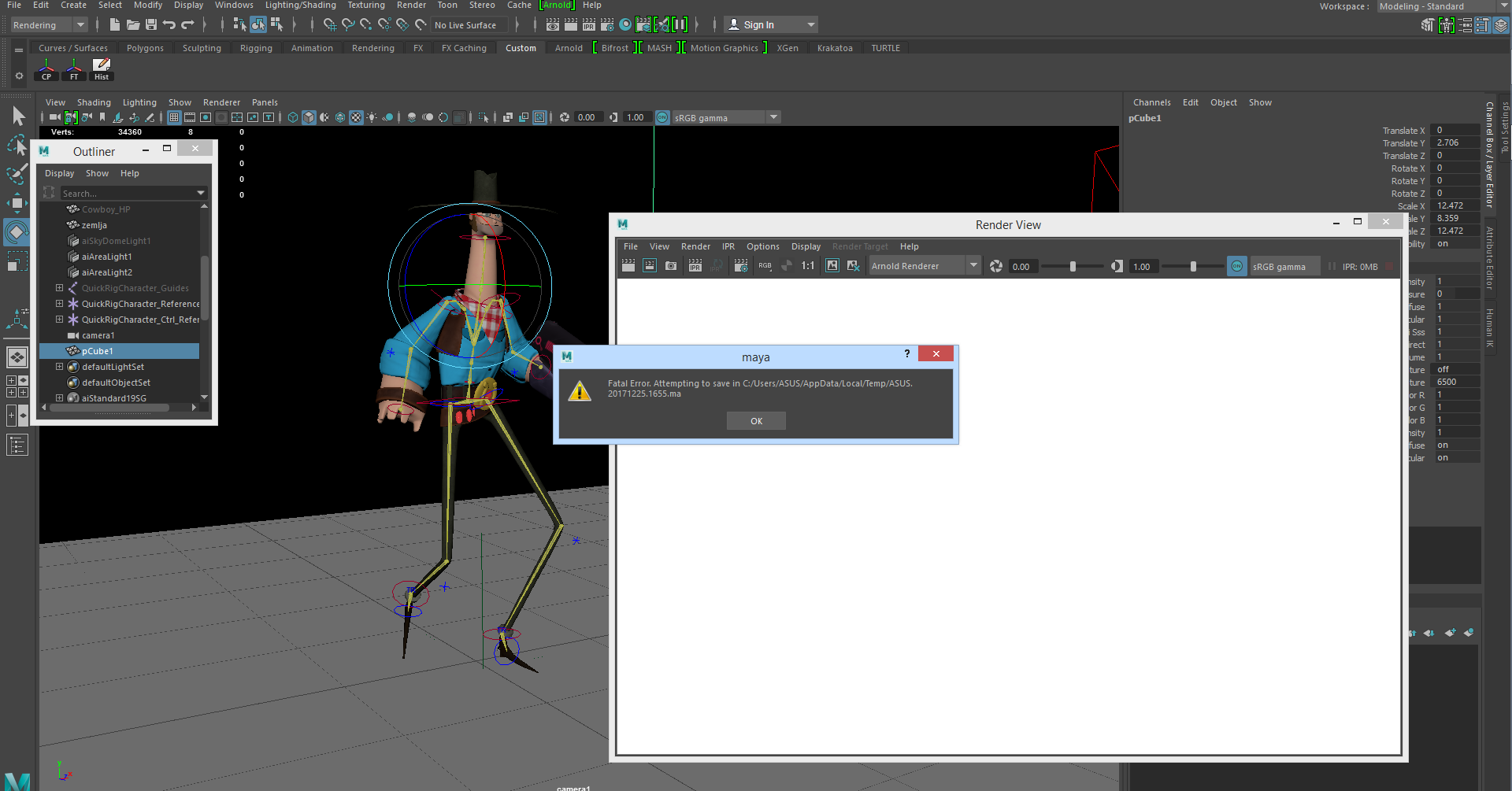Image resolution: width=1512 pixels, height=791 pixels.
Task: Open the Options menu in Render View
Action: click(x=762, y=246)
